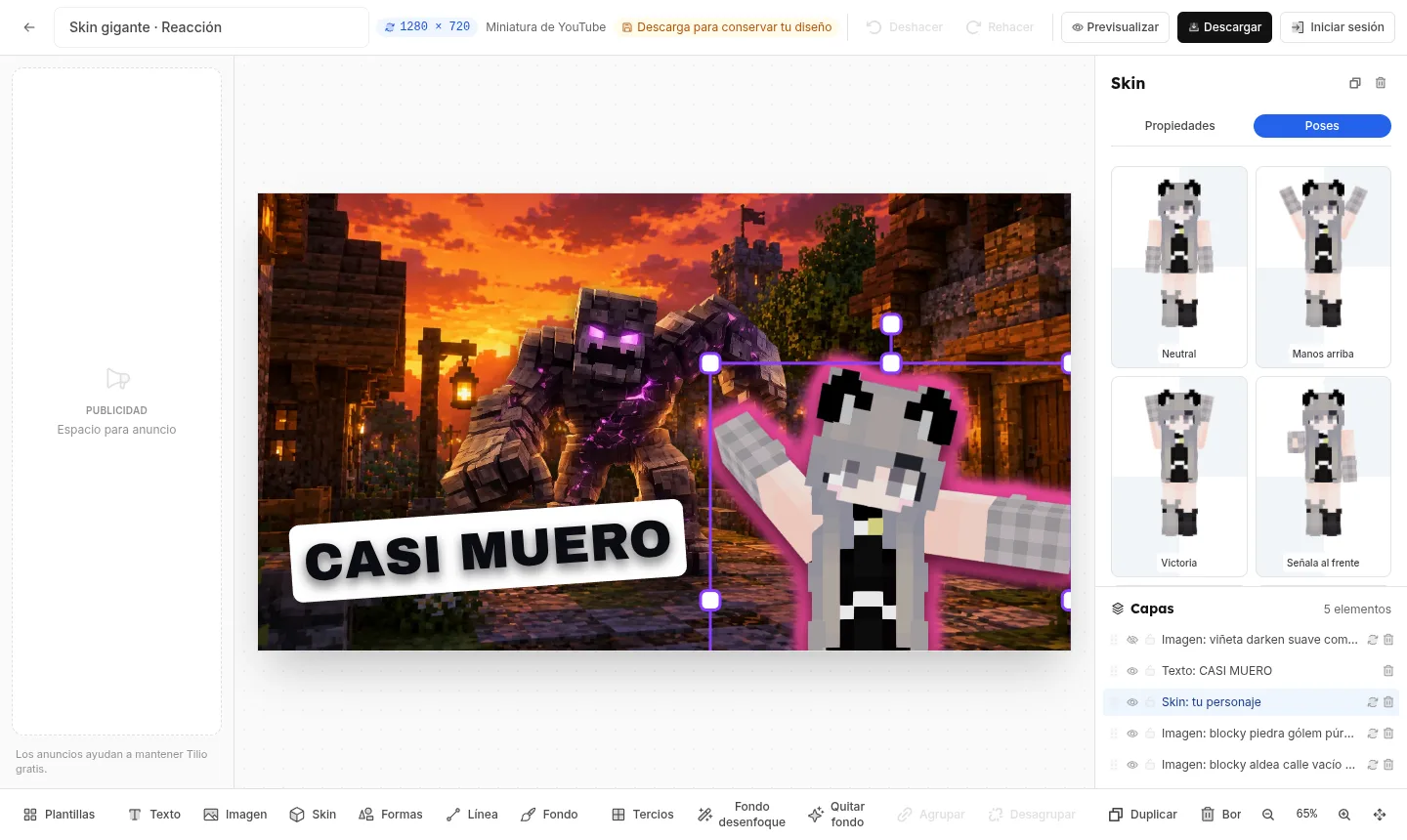Screen dimensions: 1407x840
Task: Click the Previsualizar button
Action: pos(1115,27)
